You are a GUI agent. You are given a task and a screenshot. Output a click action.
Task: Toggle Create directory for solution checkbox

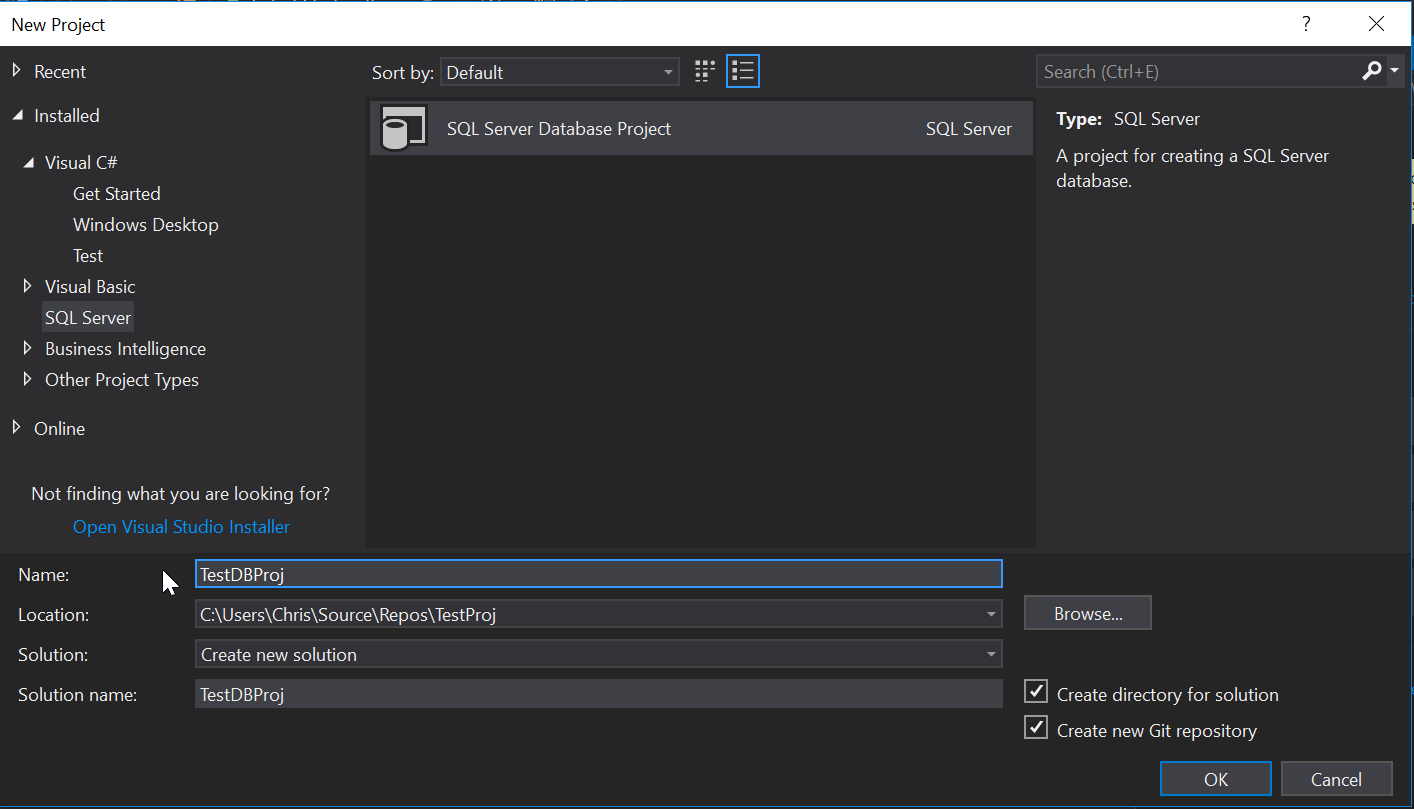(1036, 692)
